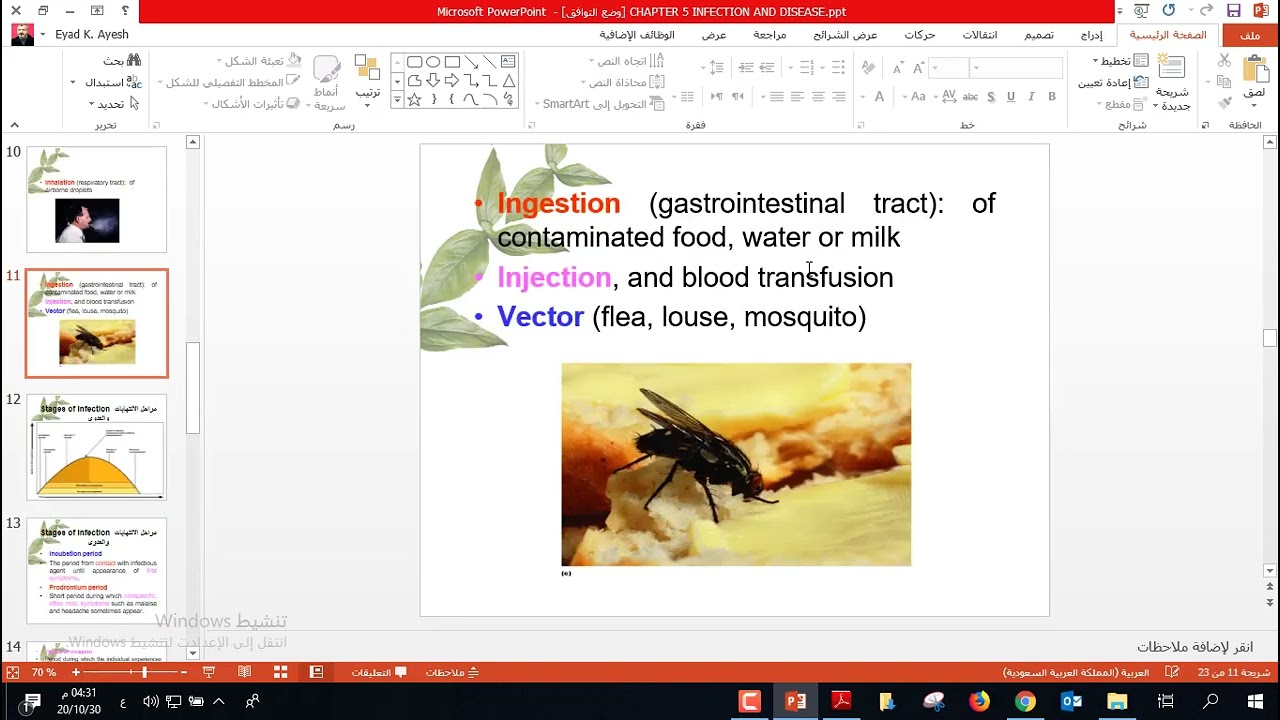Start Slide Show from status bar icon
Viewport: 1280px width, 720px height.
pos(209,672)
